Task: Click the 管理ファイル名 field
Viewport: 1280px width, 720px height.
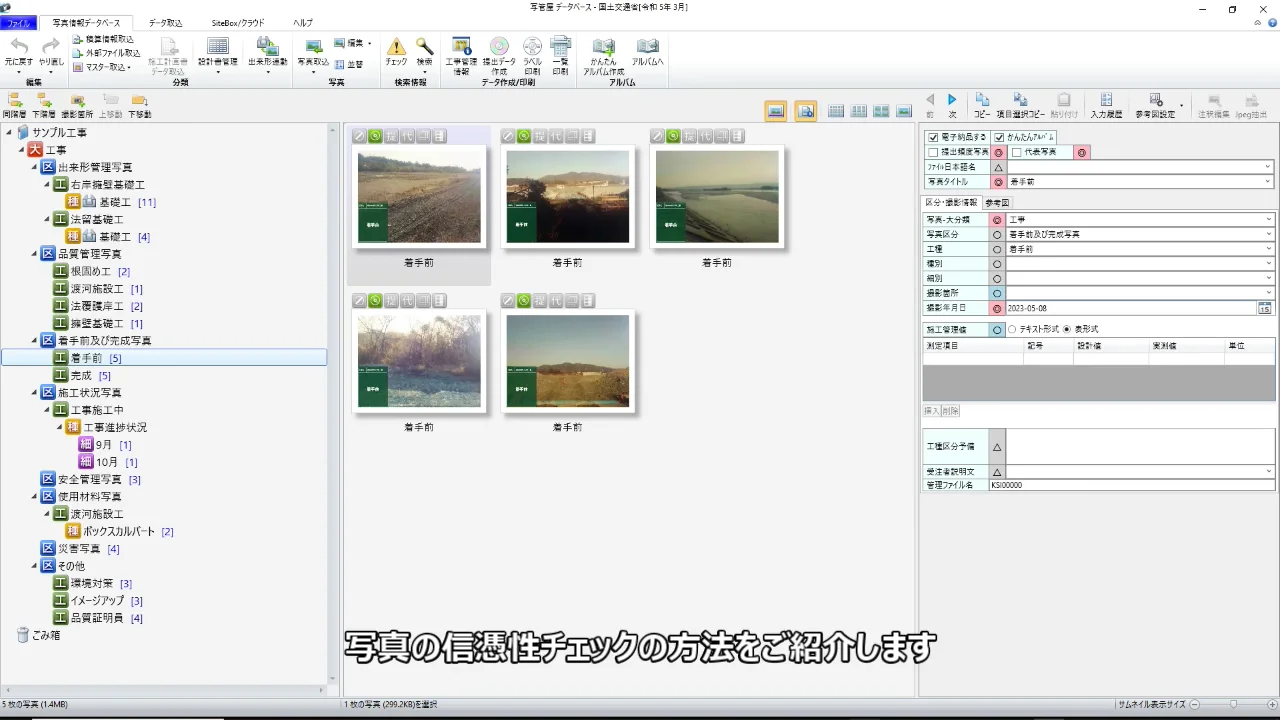Action: 1131,485
